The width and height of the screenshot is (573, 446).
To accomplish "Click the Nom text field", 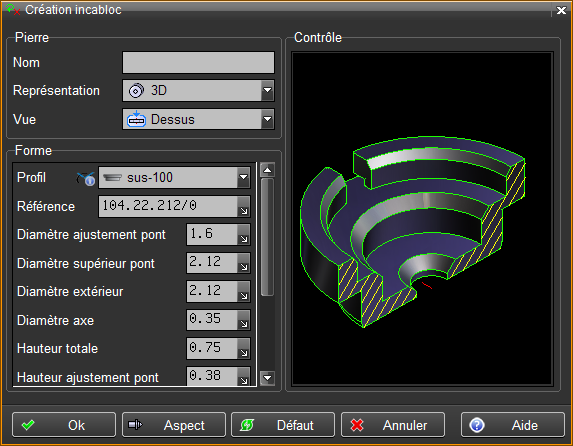I will (198, 63).
